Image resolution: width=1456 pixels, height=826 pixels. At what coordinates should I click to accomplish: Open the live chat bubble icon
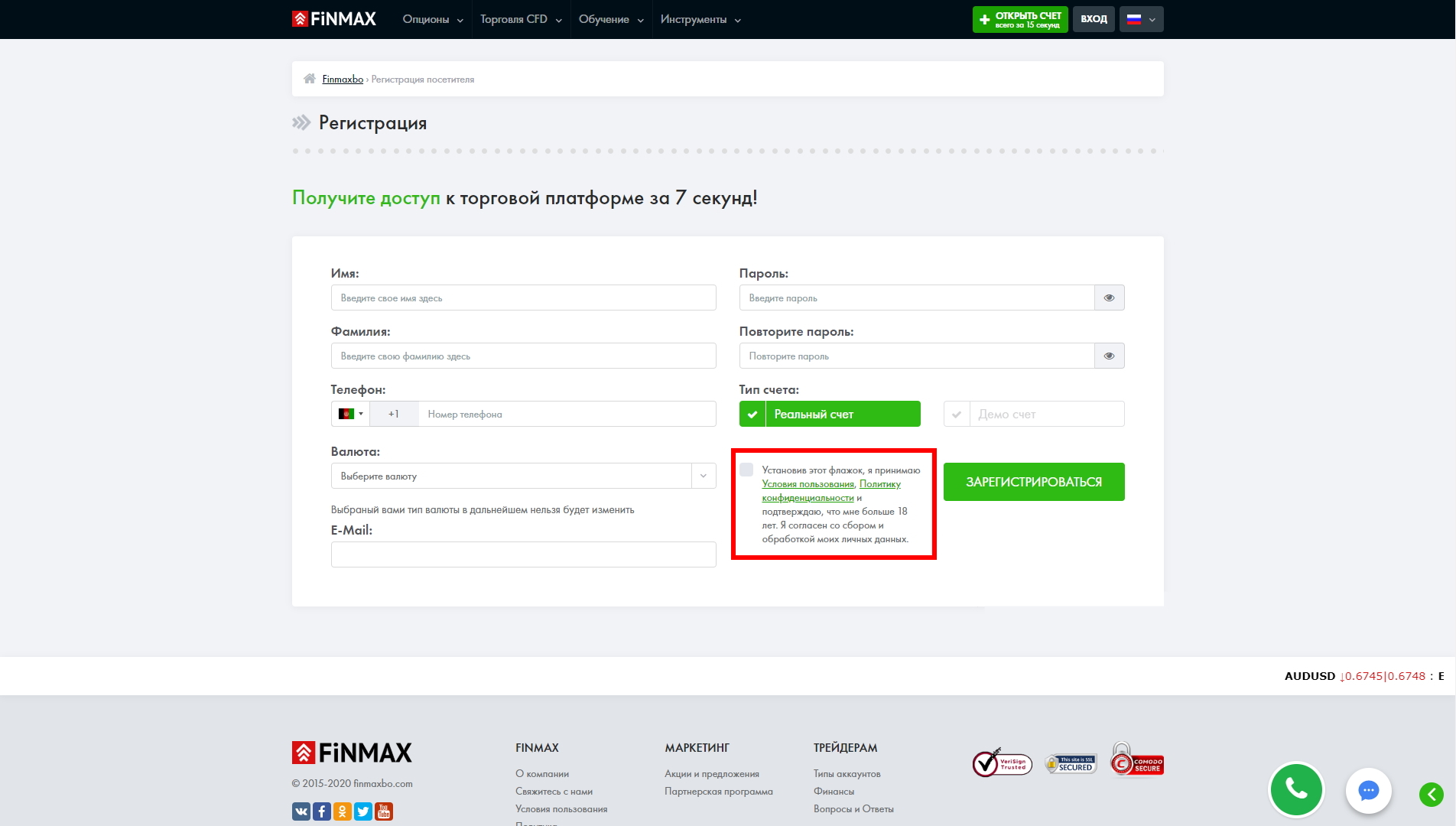(x=1368, y=791)
